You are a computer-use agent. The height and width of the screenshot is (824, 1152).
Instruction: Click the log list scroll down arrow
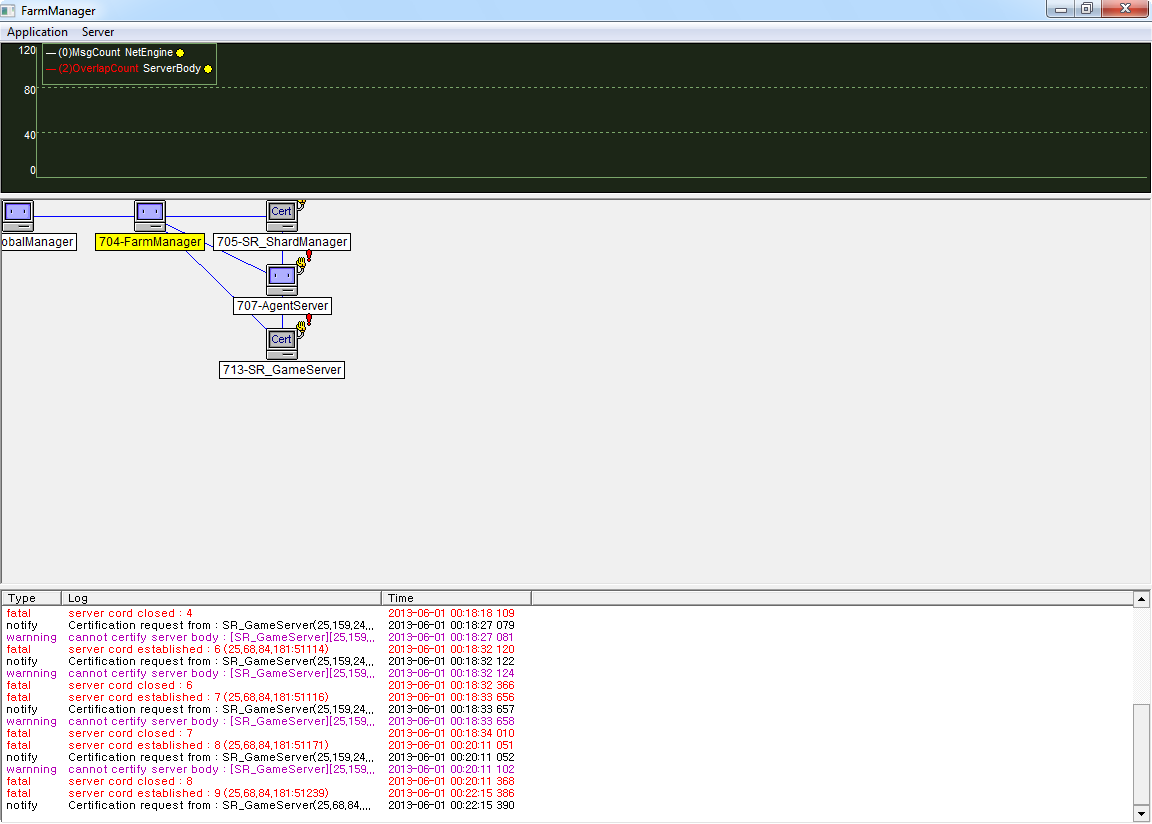[1141, 814]
